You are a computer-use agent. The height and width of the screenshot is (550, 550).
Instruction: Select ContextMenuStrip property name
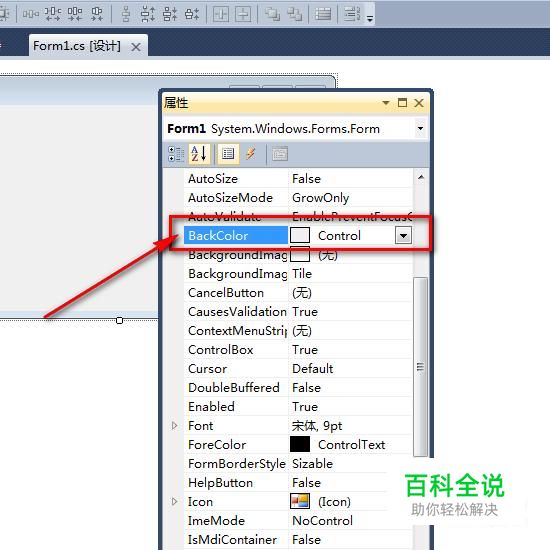(237, 331)
